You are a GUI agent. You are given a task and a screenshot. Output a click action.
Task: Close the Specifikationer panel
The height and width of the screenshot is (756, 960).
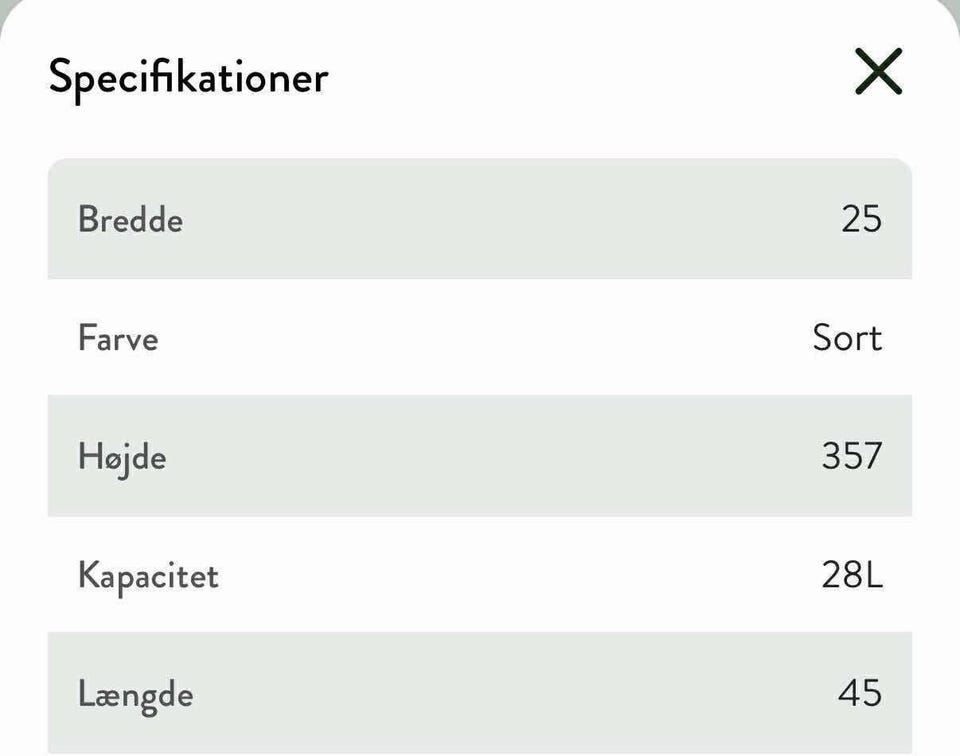(878, 73)
